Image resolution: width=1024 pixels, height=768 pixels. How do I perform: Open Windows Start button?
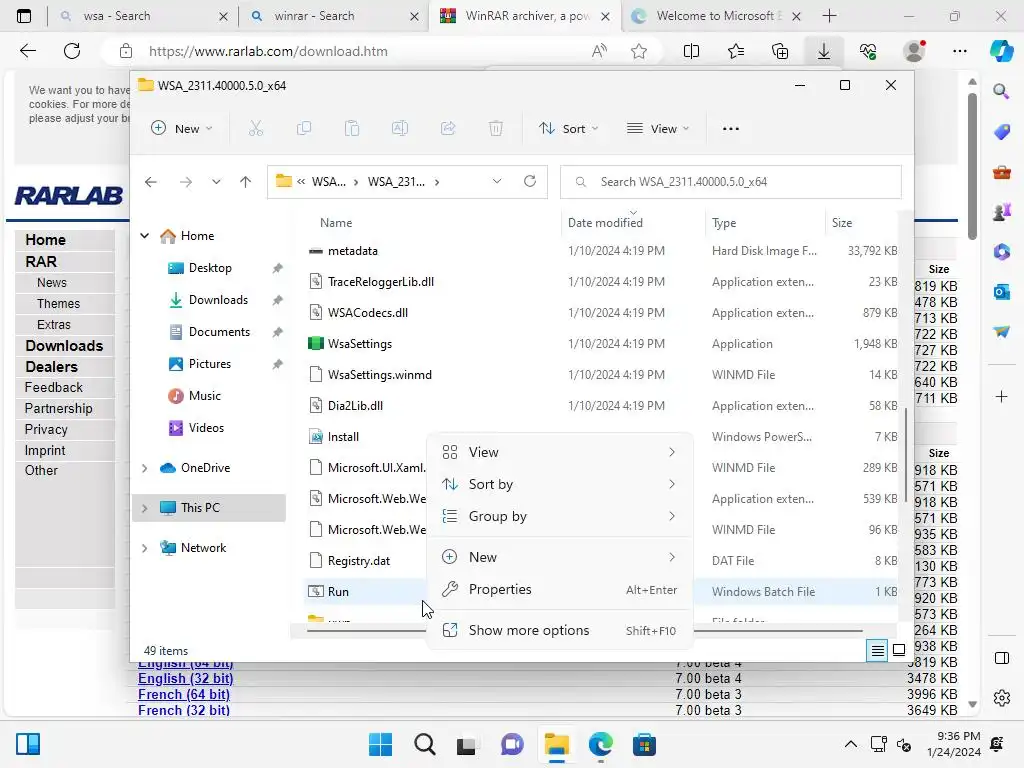coord(381,744)
